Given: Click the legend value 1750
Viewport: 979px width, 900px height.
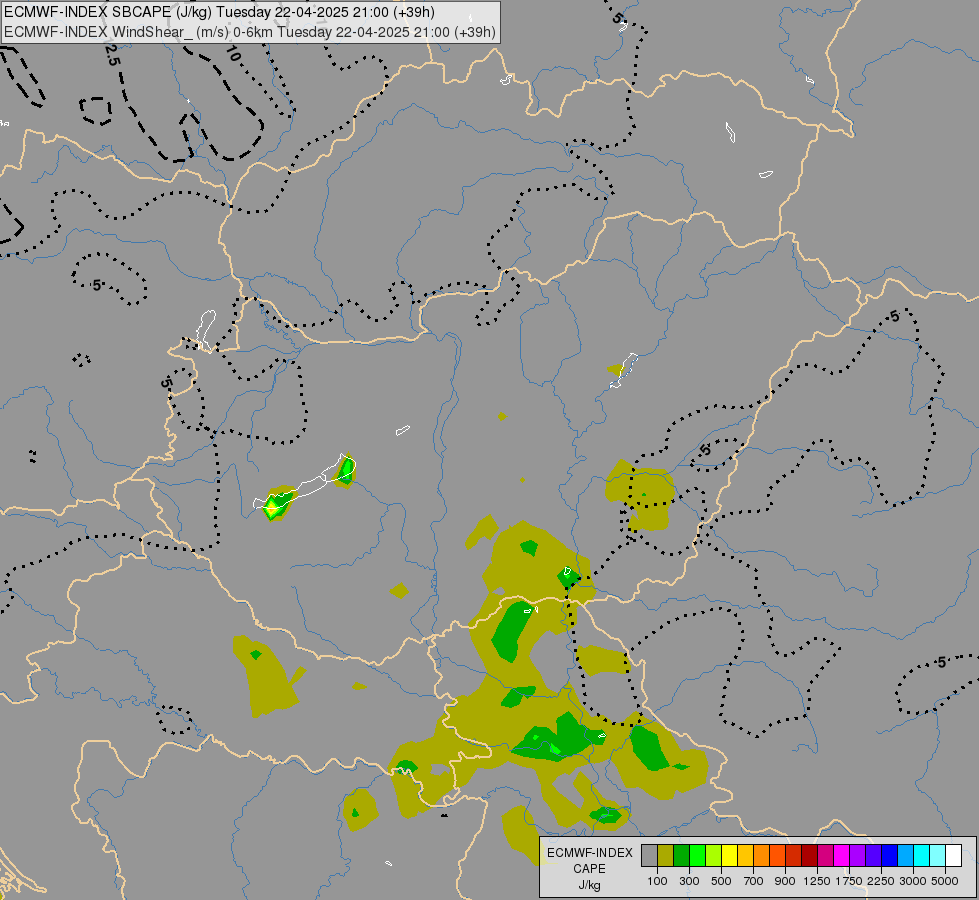Looking at the screenshot, I should (849, 881).
